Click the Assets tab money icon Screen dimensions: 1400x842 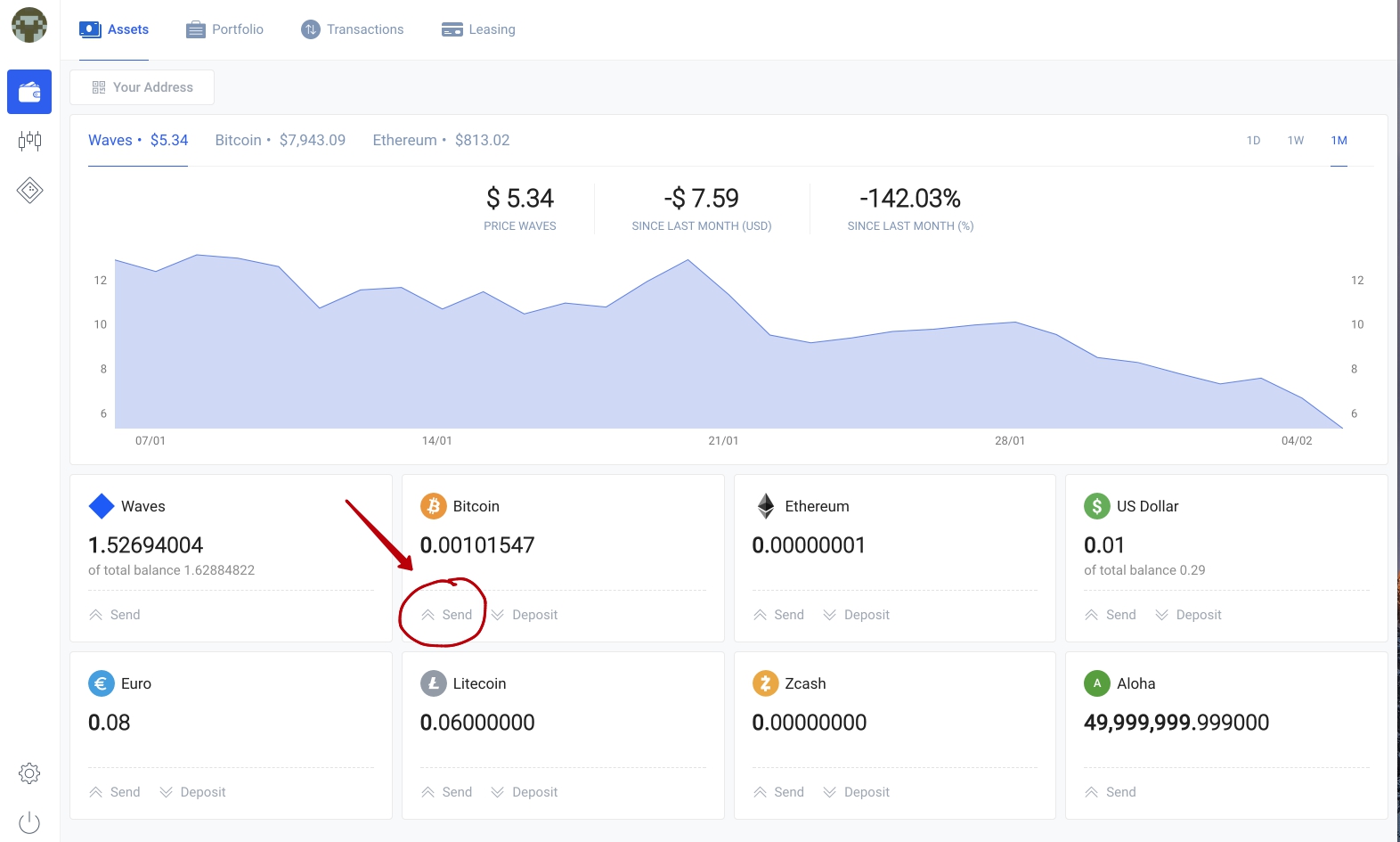pos(90,29)
